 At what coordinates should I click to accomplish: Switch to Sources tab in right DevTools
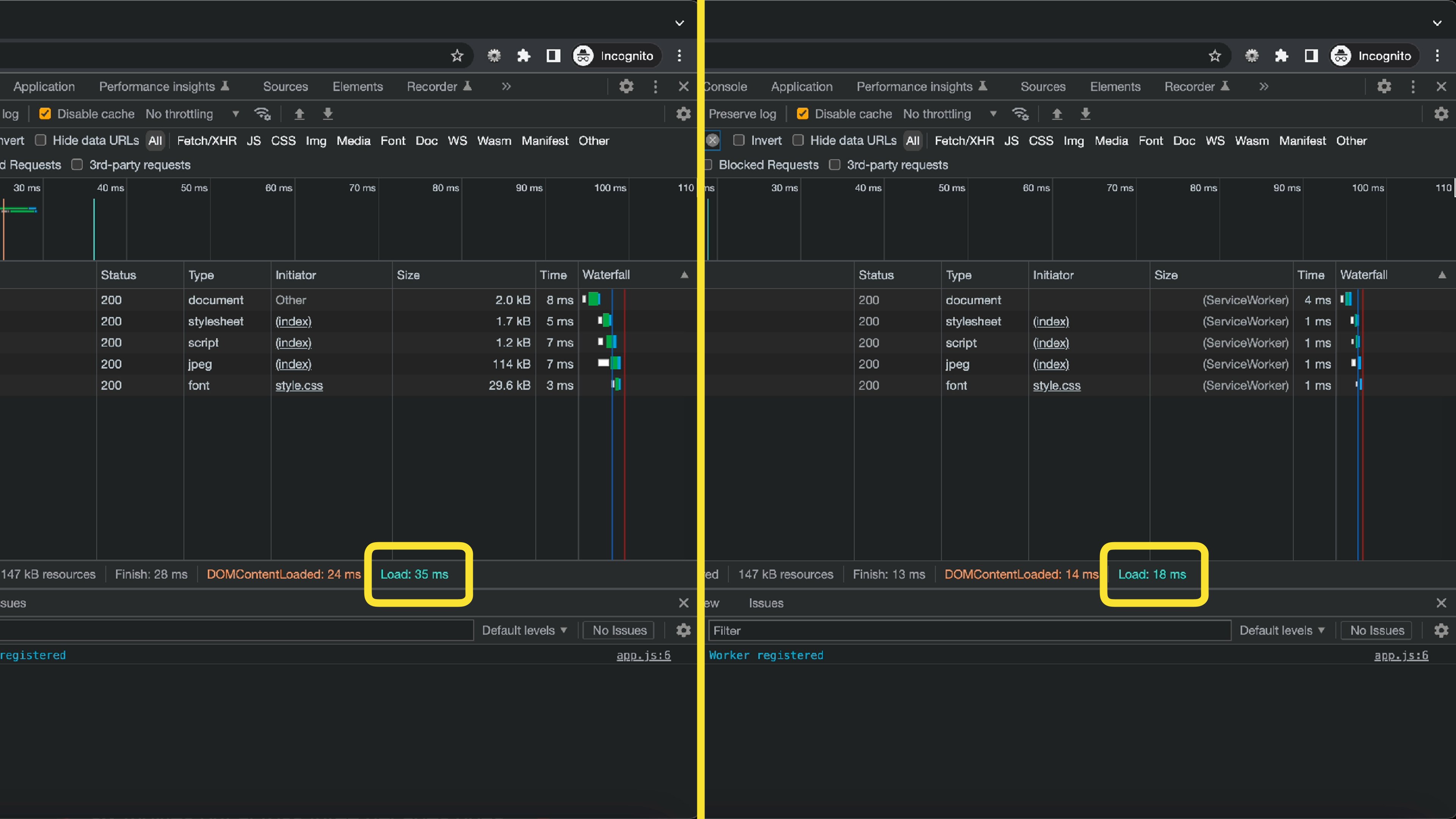1043,86
